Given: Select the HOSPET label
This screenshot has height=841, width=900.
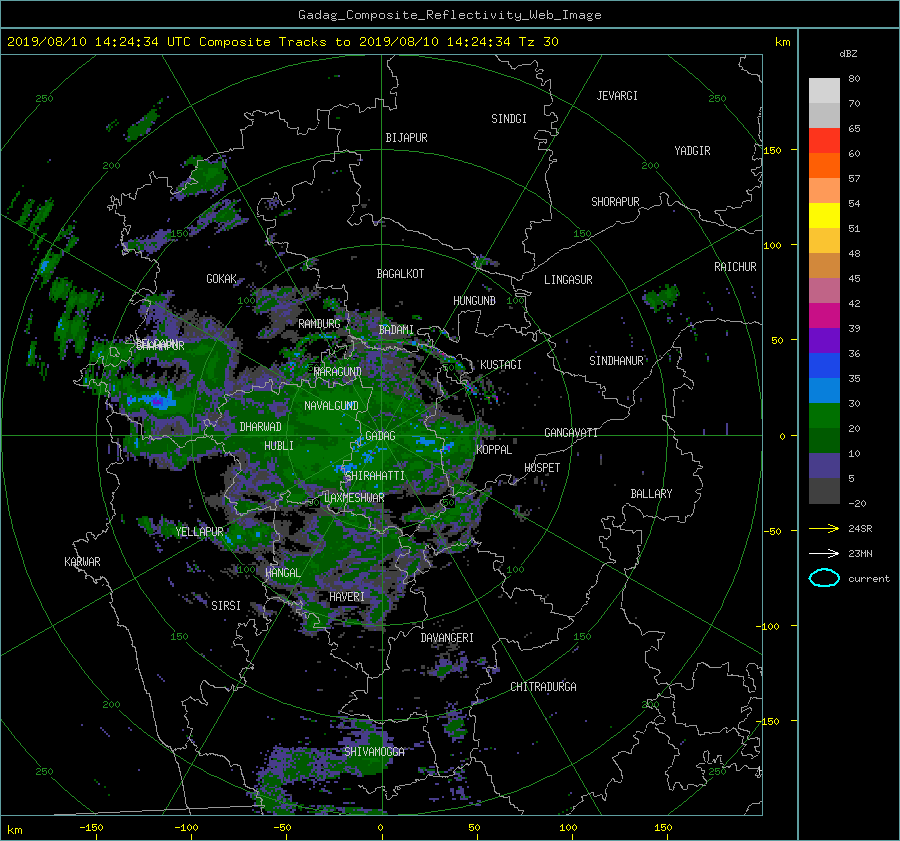Looking at the screenshot, I should [542, 468].
